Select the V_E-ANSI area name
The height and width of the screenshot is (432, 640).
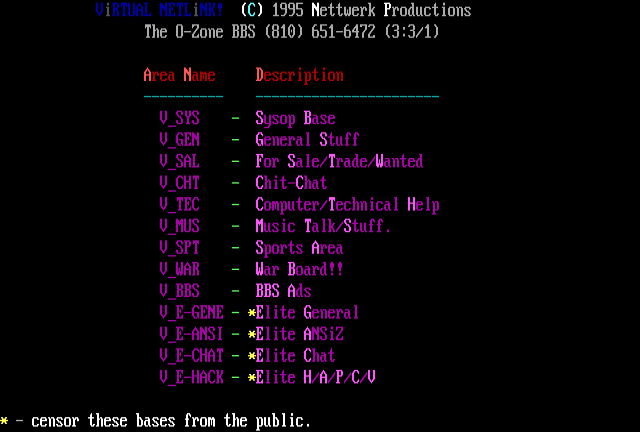191,335
